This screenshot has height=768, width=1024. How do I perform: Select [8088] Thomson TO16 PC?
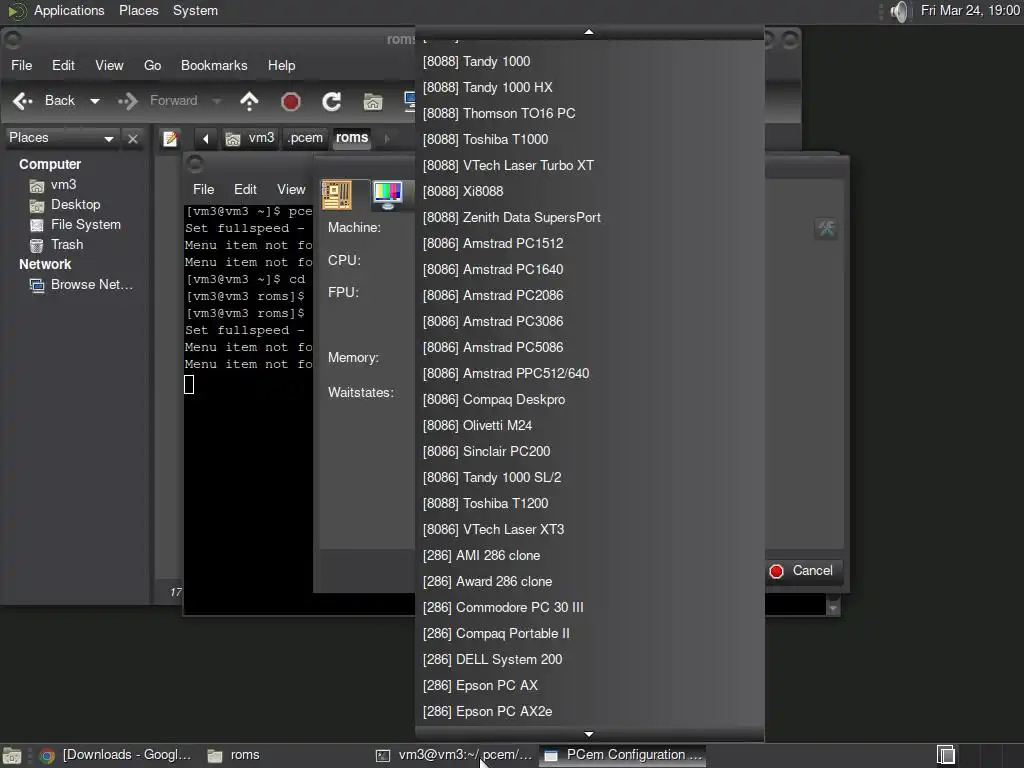coord(589,114)
